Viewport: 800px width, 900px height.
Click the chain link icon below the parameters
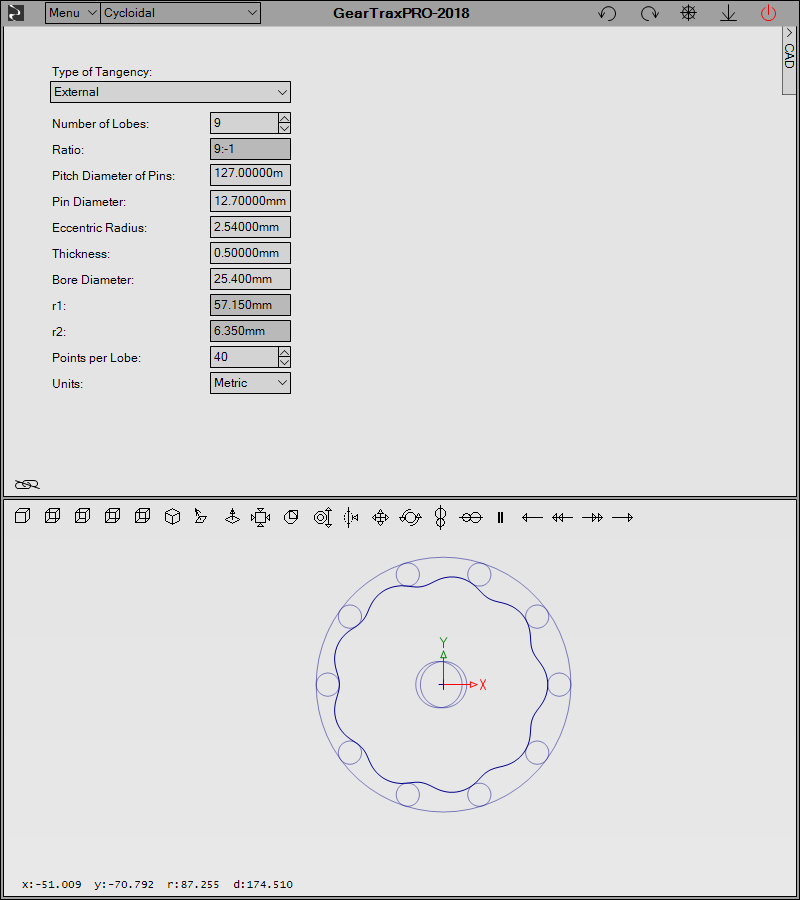pos(27,484)
